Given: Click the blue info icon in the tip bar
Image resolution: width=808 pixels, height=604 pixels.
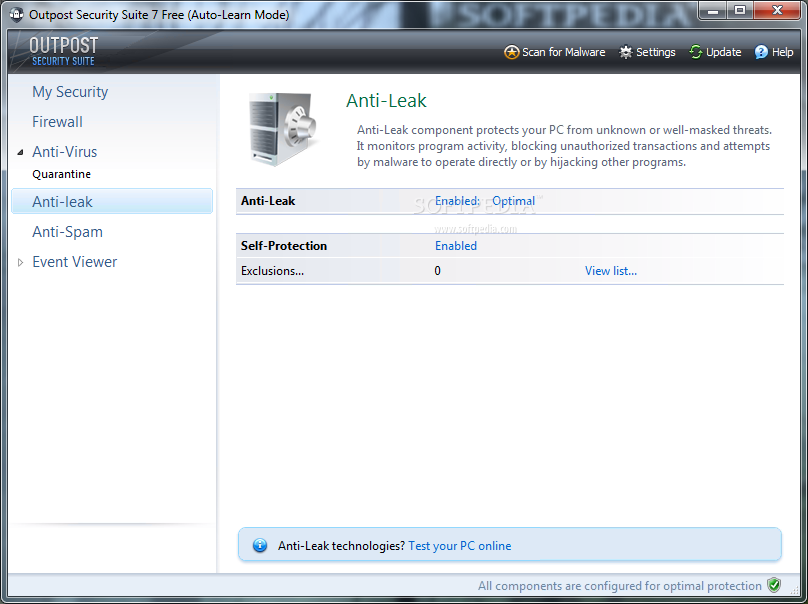Looking at the screenshot, I should (x=260, y=545).
